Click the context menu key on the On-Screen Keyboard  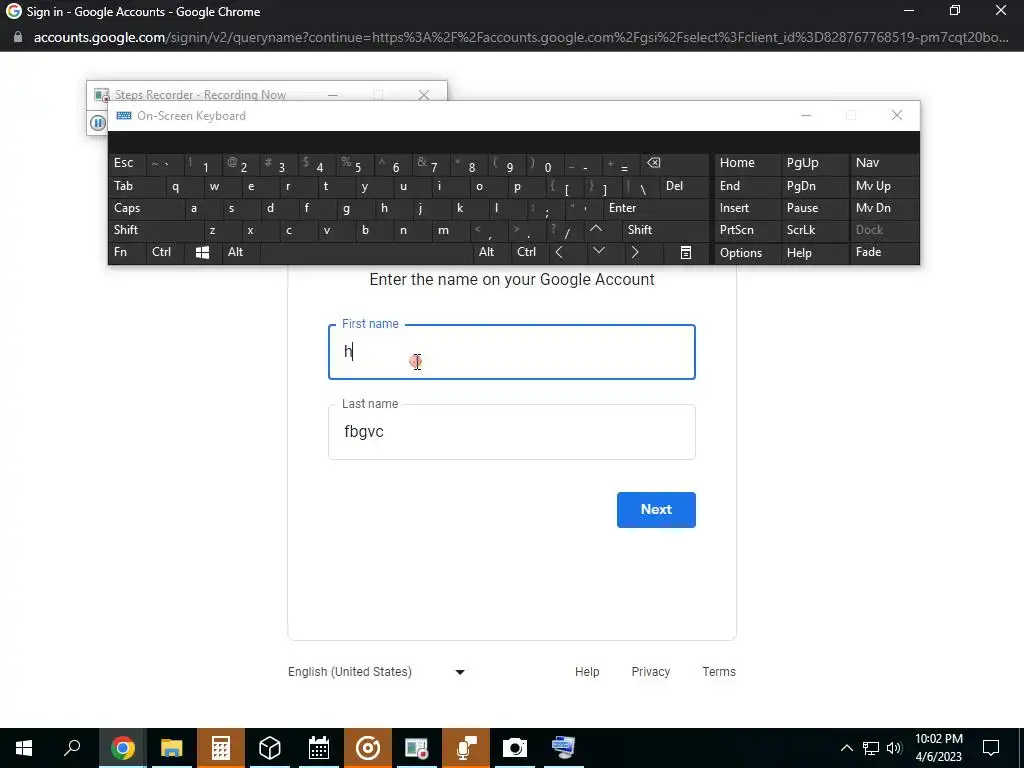[x=686, y=253]
